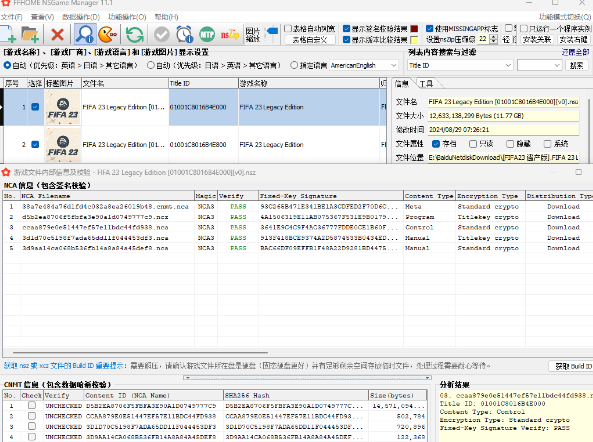Click the red X remove icon
The width and height of the screenshot is (593, 442).
(57, 34)
